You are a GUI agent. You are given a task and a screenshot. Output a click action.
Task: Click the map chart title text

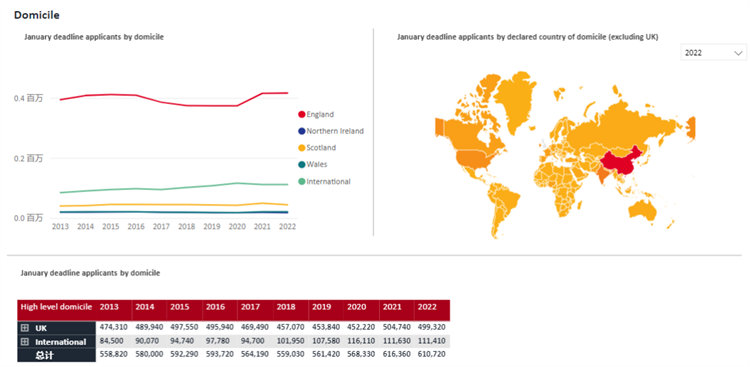tap(528, 37)
